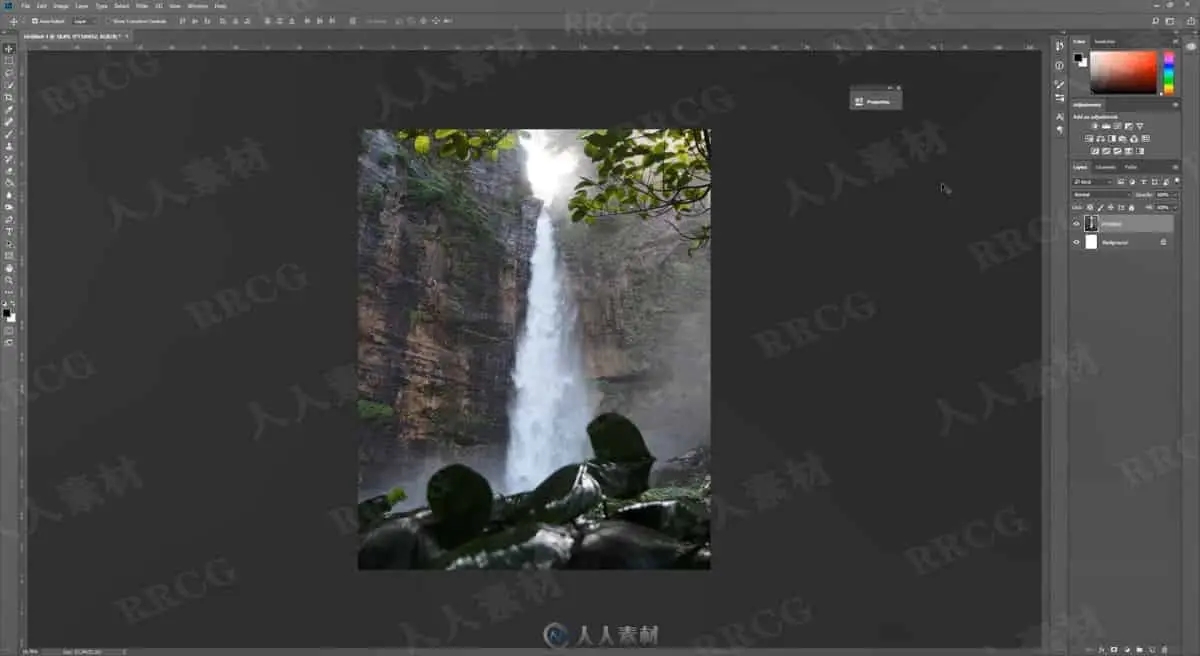Switch to the Channels tab

[x=1105, y=167]
